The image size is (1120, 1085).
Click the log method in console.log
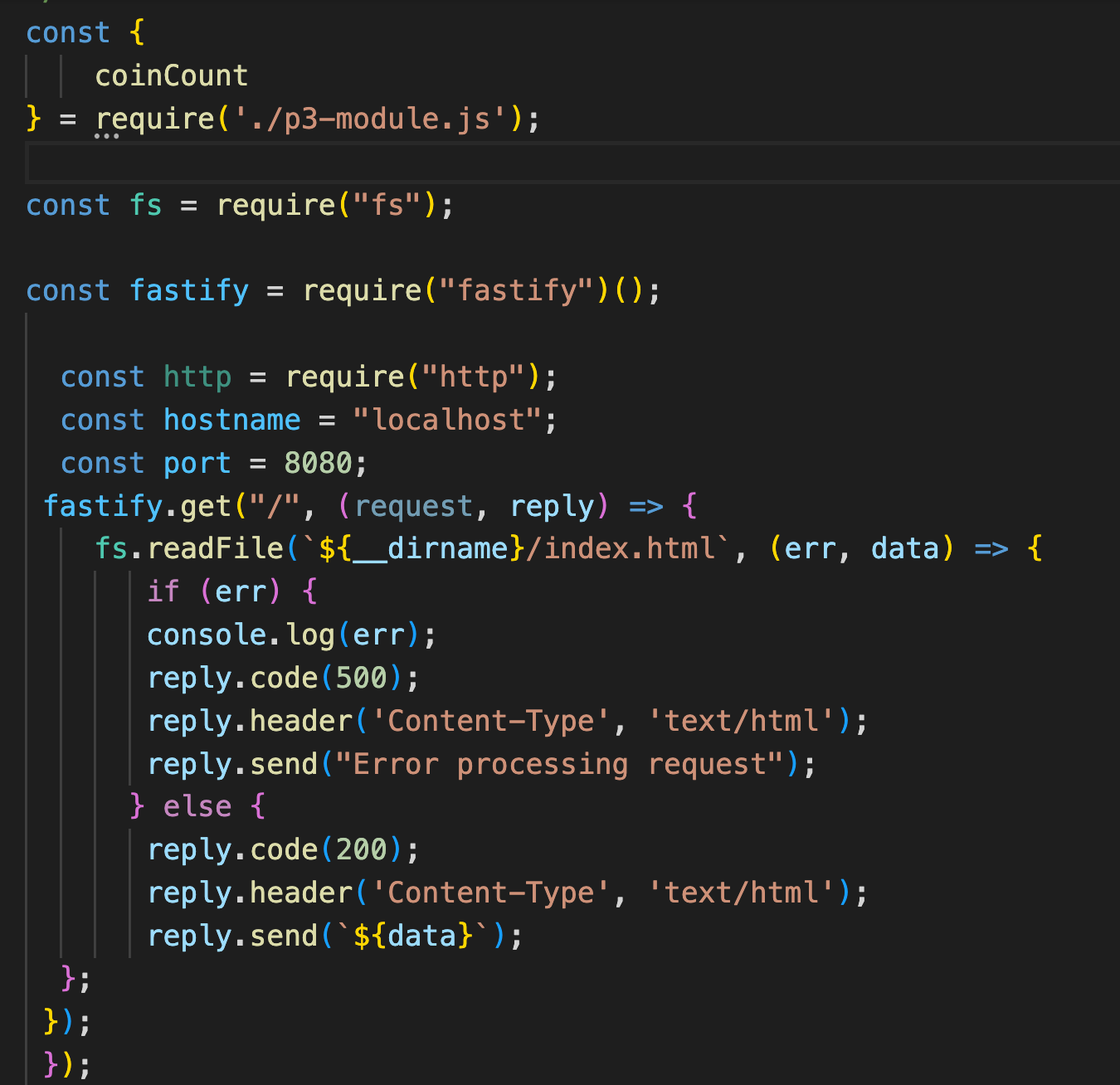click(310, 635)
